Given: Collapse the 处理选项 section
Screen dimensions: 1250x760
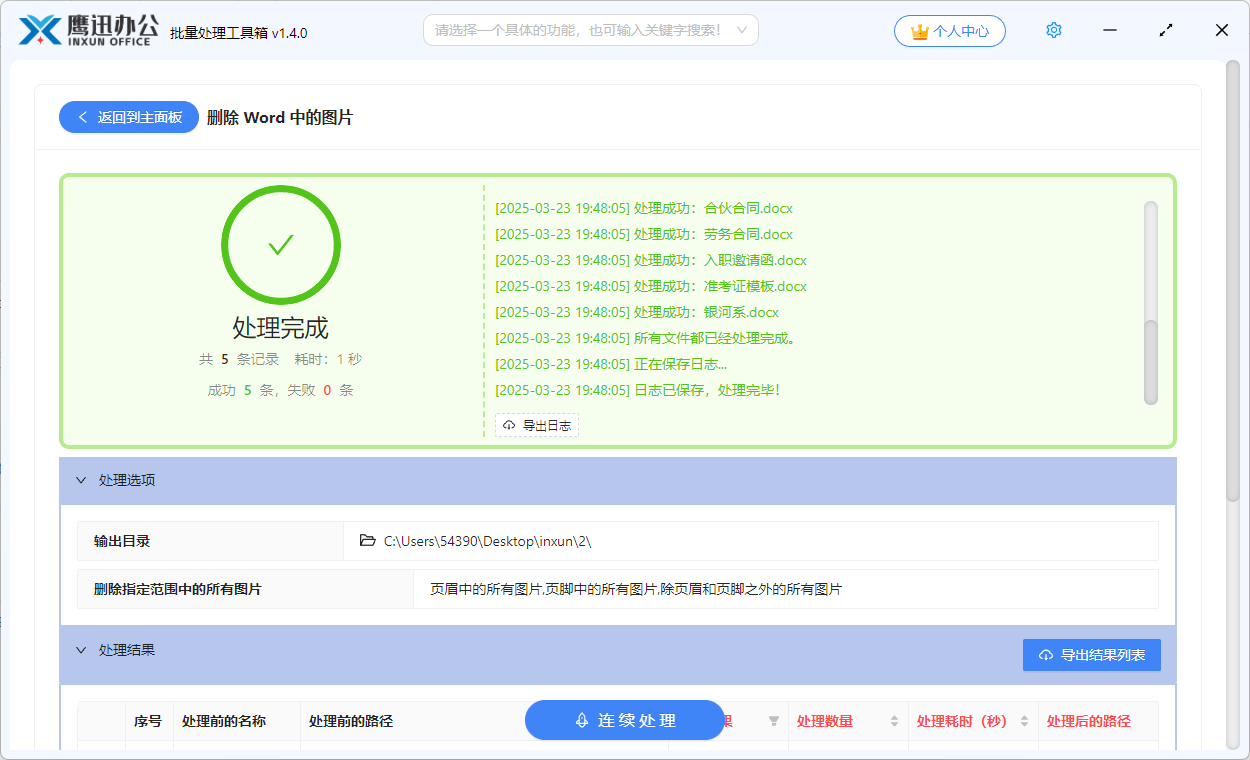Looking at the screenshot, I should click(82, 480).
